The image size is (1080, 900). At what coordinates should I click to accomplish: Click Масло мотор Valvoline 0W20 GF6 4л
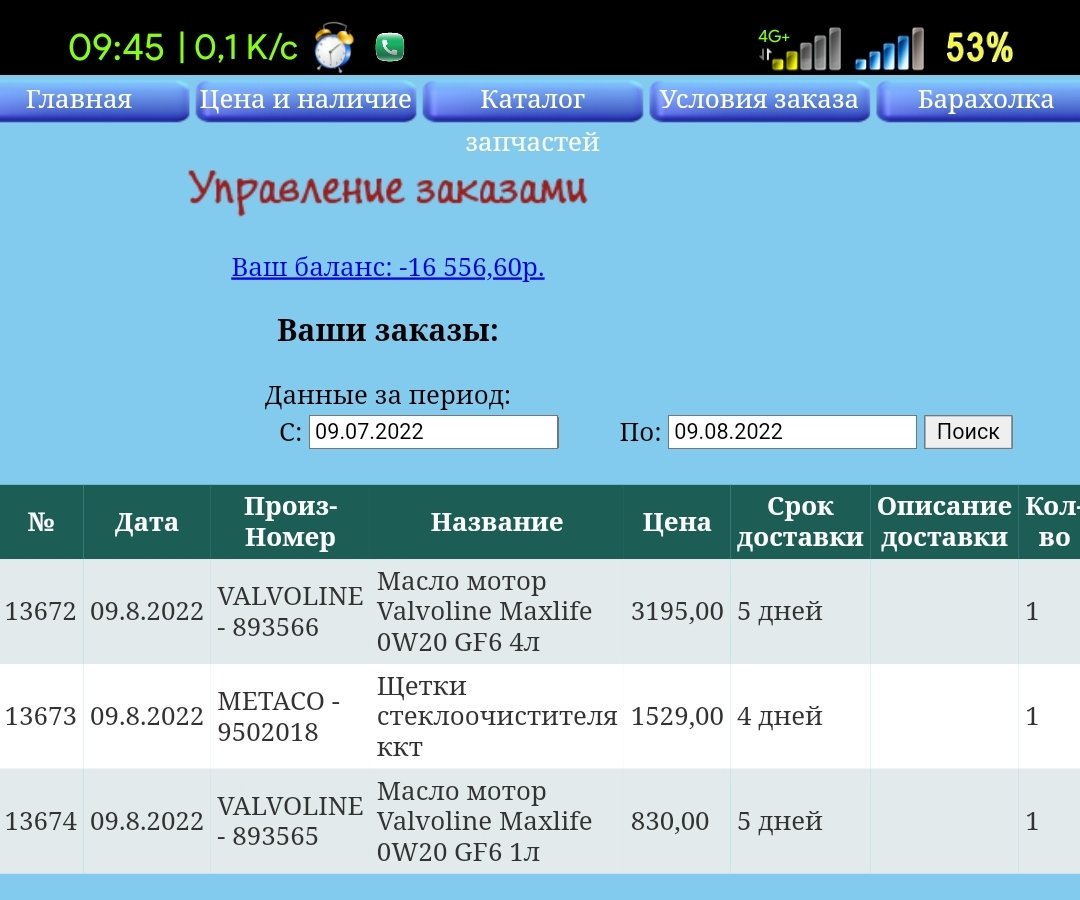[x=484, y=611]
